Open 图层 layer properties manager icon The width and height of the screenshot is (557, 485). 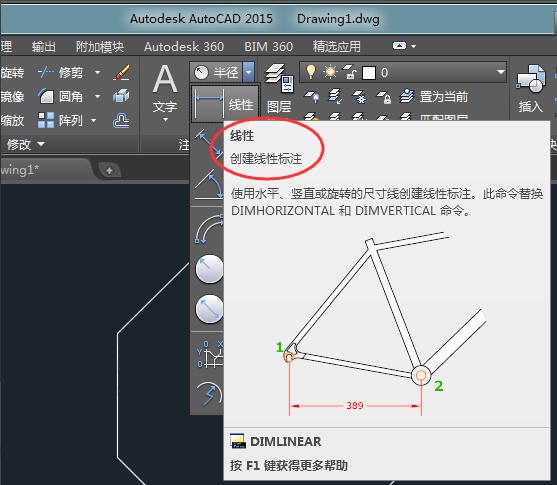pos(279,78)
